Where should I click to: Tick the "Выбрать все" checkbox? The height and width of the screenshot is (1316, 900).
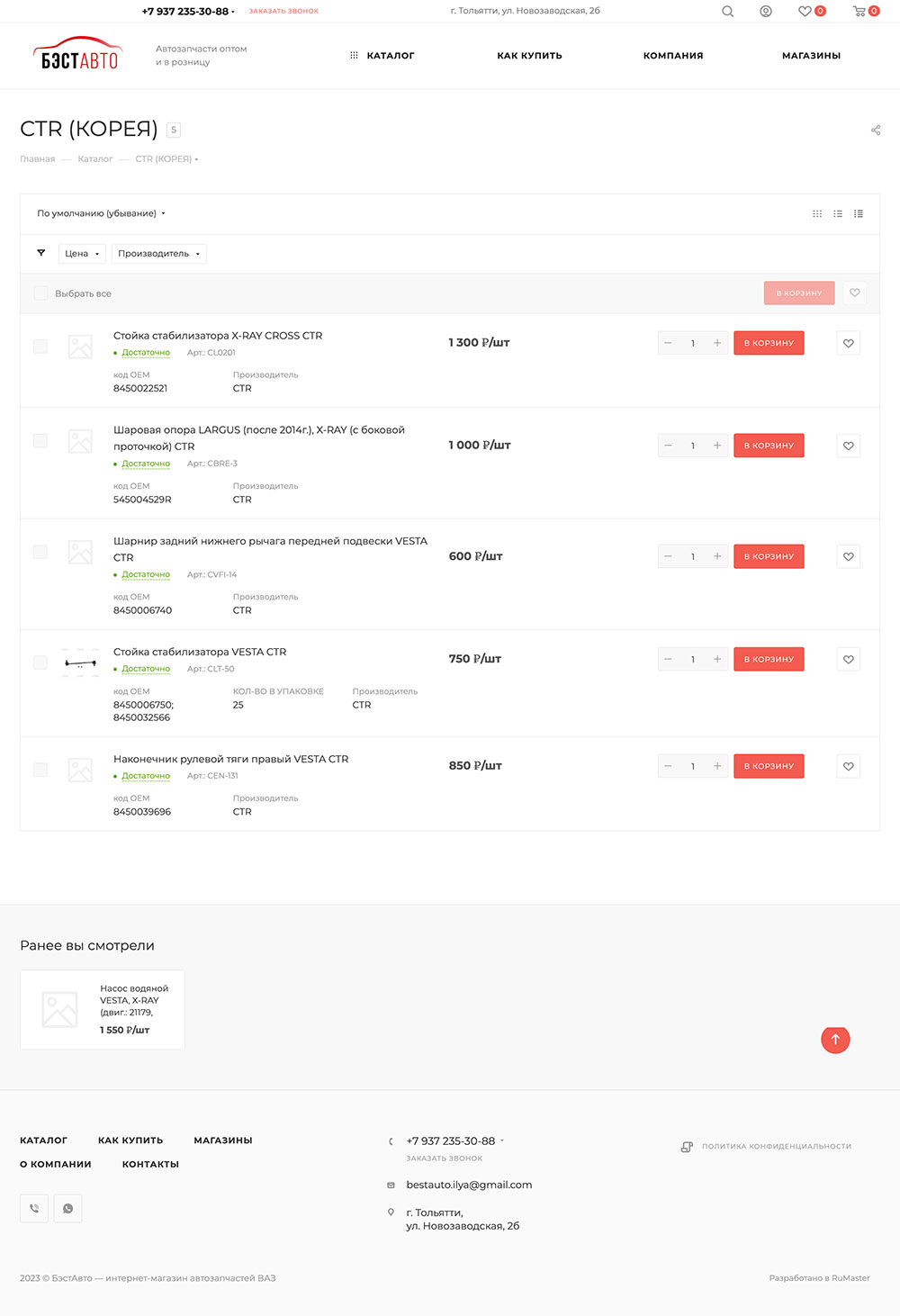click(x=40, y=293)
